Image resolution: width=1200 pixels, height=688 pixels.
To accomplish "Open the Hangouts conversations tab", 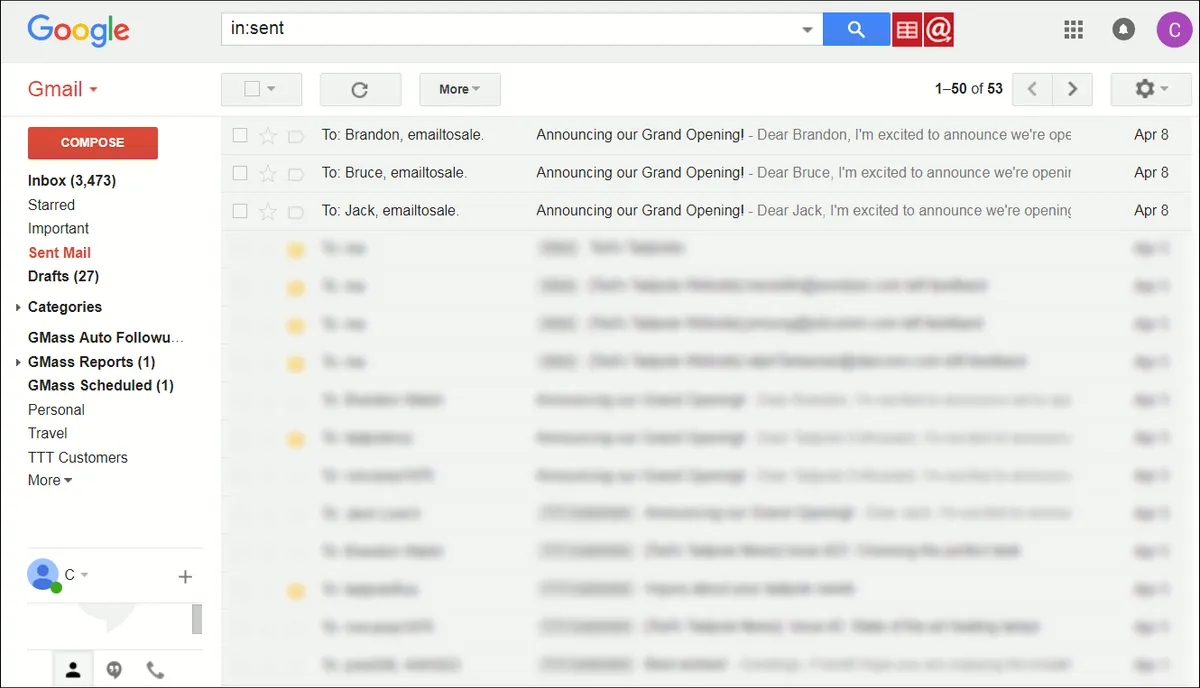I will pos(114,670).
